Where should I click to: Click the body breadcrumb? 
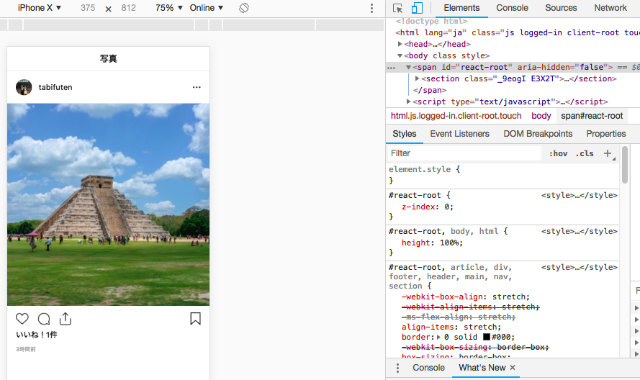coord(541,116)
